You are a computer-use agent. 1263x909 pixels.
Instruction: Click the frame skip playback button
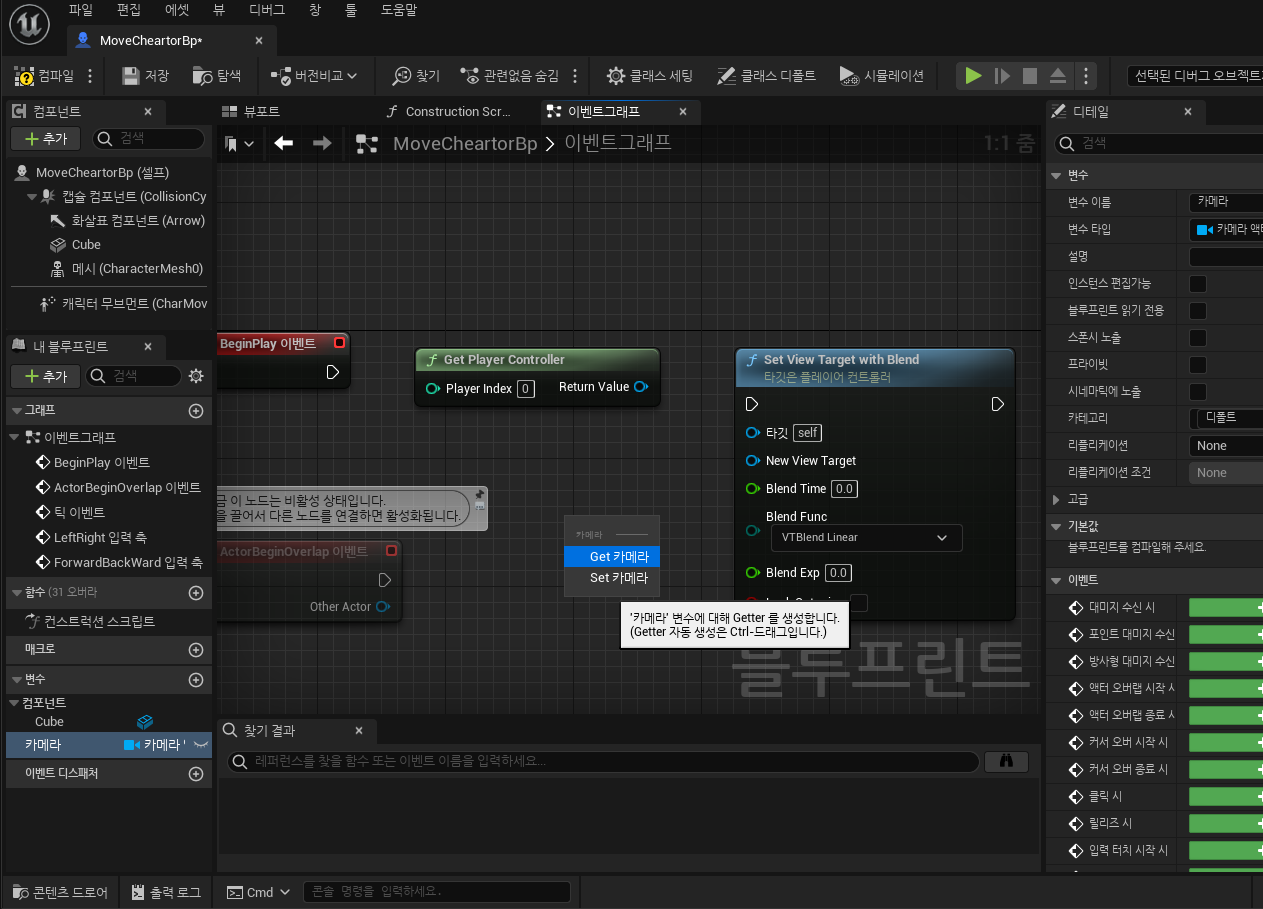pos(1002,76)
